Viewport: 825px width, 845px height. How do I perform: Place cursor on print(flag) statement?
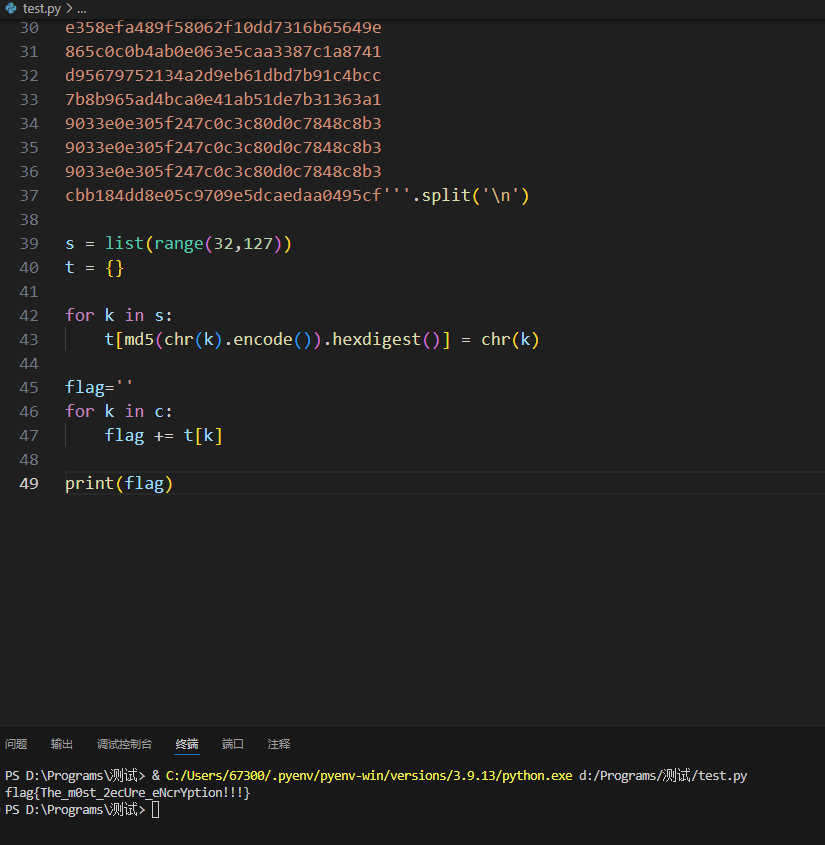point(119,484)
